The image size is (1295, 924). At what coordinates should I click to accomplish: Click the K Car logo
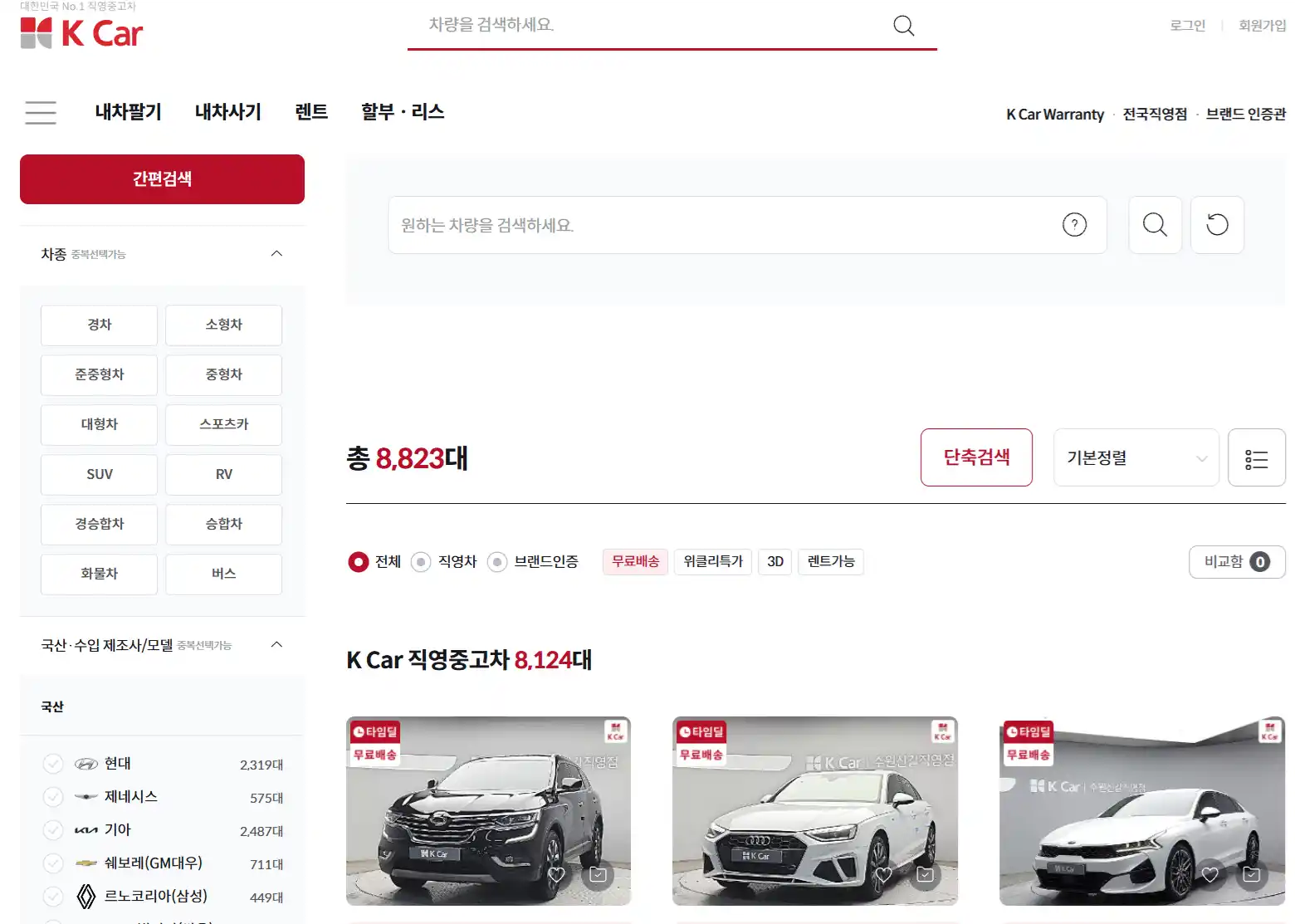[x=81, y=33]
